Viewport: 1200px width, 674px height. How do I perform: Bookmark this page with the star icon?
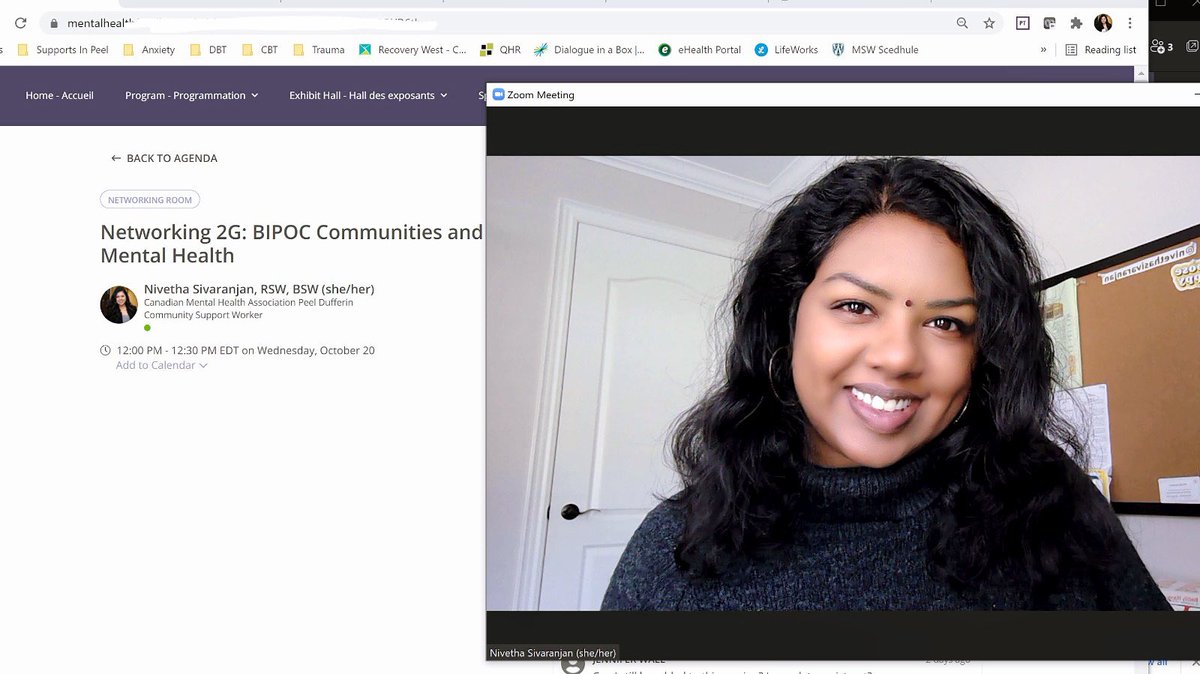point(989,23)
